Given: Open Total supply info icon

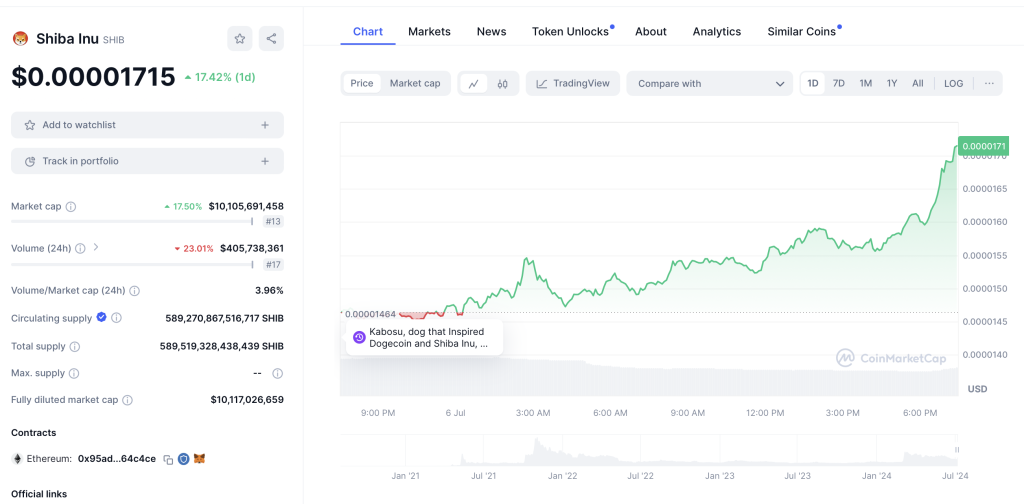Looking at the screenshot, I should (75, 346).
